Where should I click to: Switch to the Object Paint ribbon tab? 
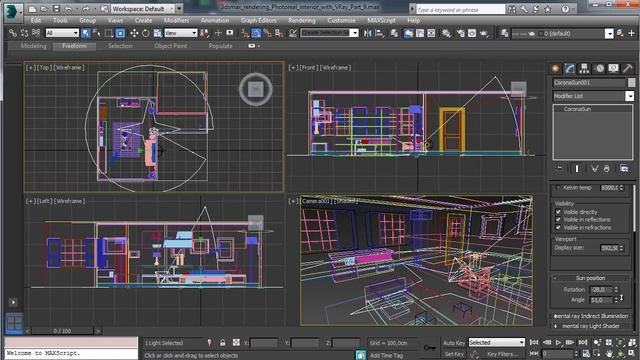[x=171, y=46]
